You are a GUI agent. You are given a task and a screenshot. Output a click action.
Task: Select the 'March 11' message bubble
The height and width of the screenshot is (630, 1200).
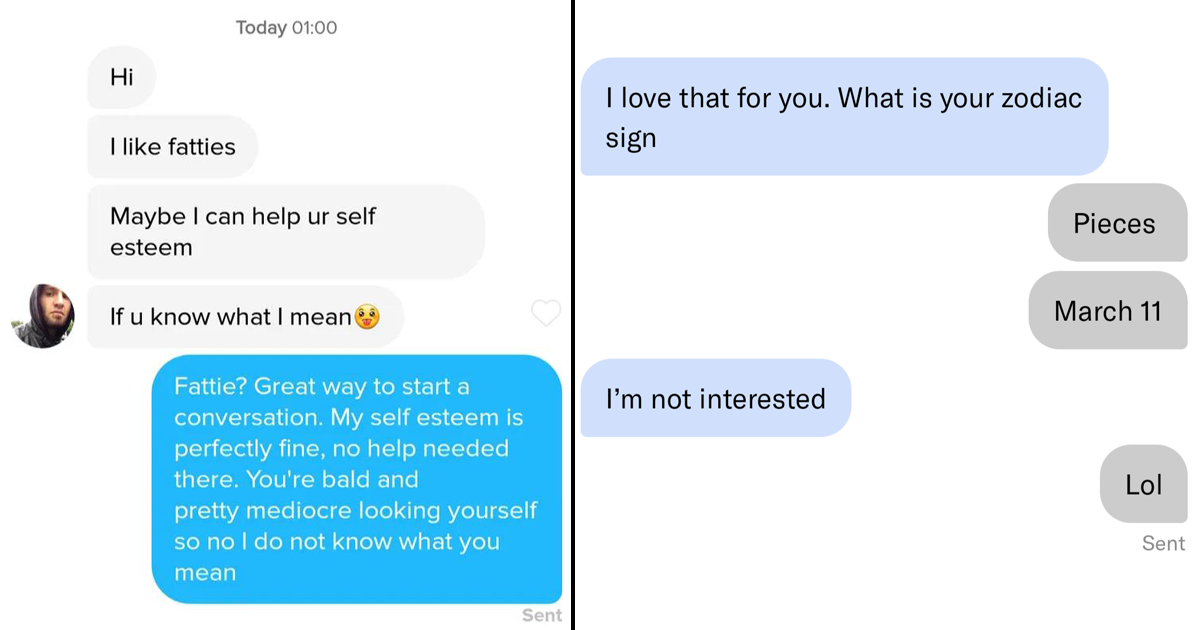(x=1107, y=311)
